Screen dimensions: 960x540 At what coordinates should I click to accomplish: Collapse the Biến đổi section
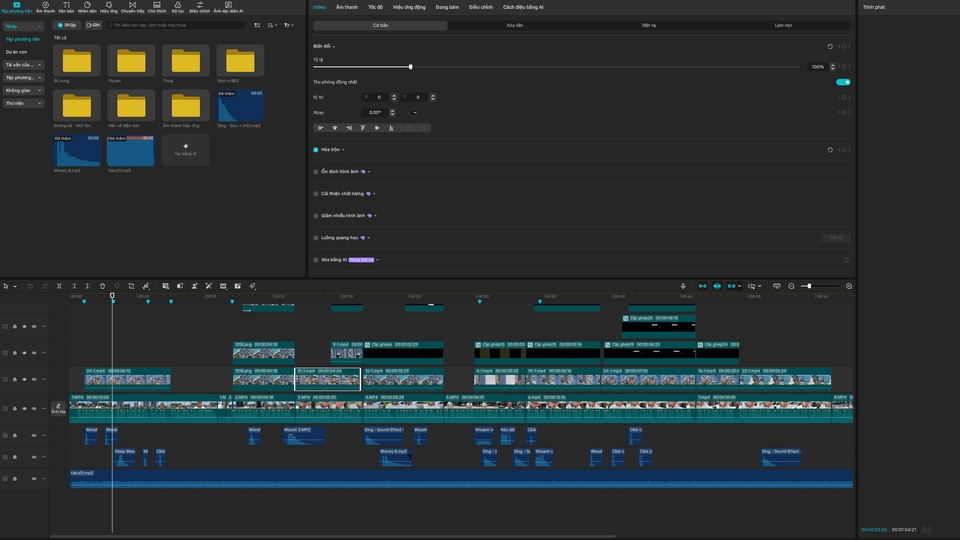click(334, 46)
